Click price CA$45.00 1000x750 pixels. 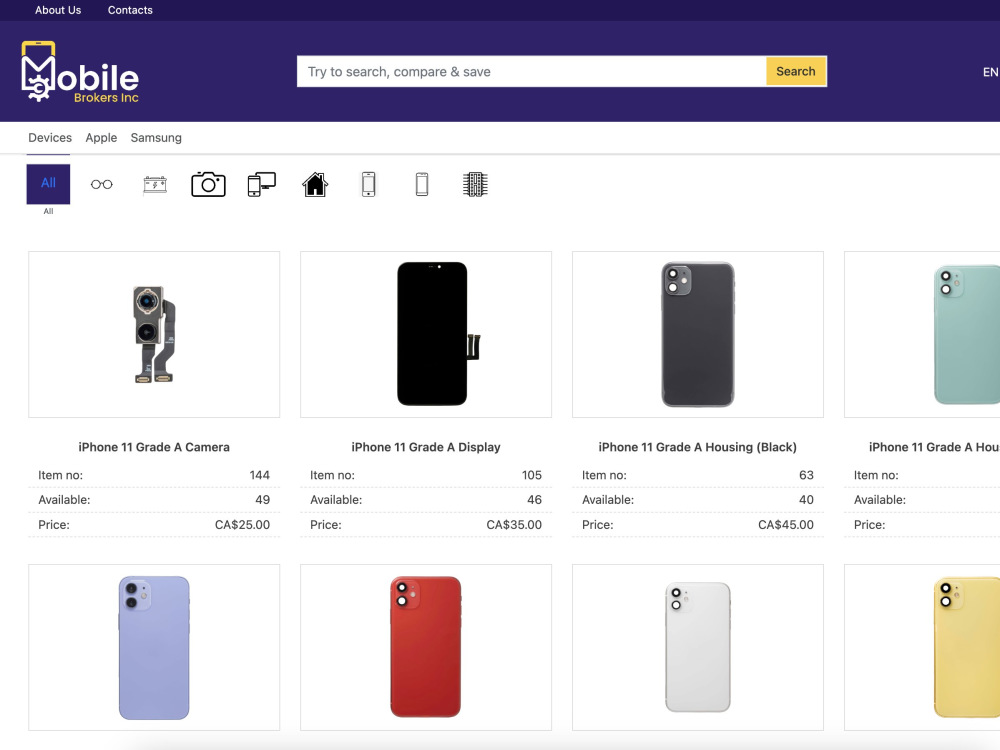tap(786, 525)
